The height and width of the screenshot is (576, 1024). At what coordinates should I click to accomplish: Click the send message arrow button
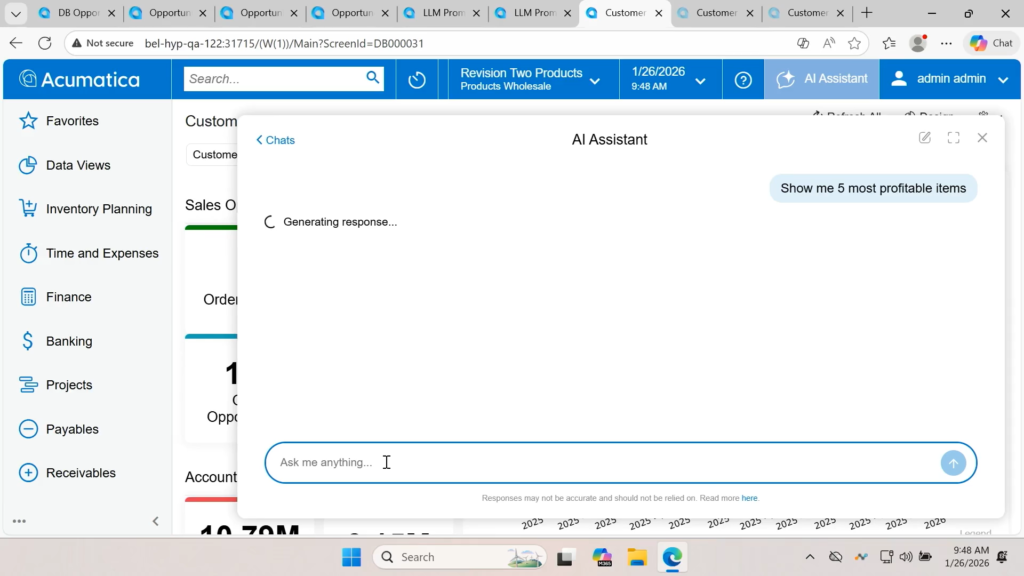click(953, 463)
